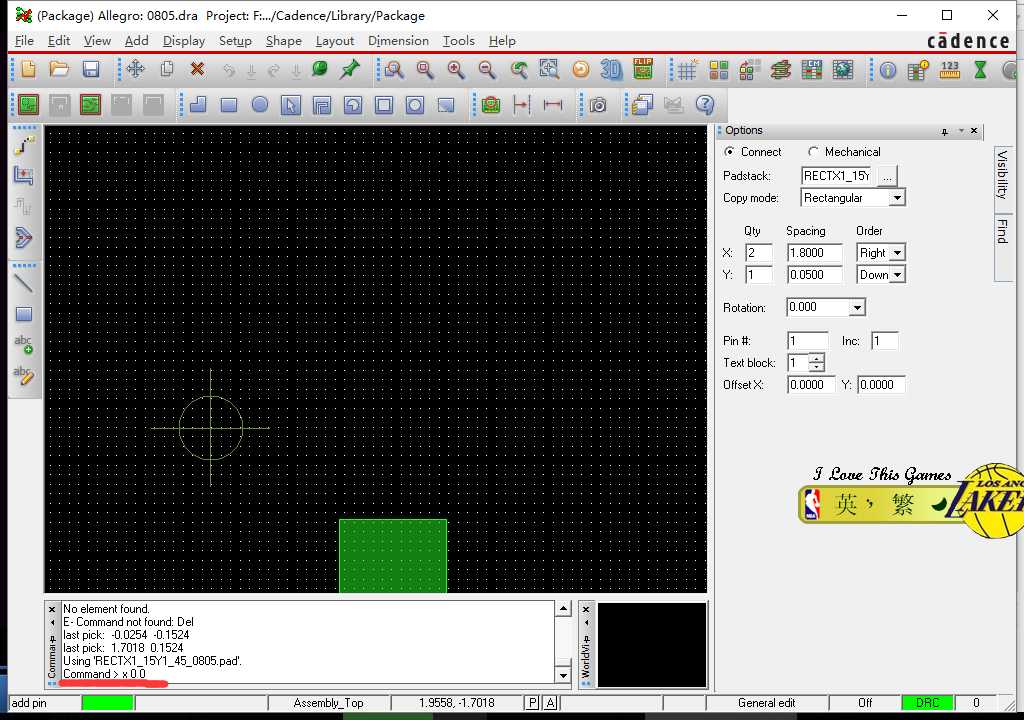1024x720 pixels.
Task: Toggle the Flip design view
Action: pos(643,69)
